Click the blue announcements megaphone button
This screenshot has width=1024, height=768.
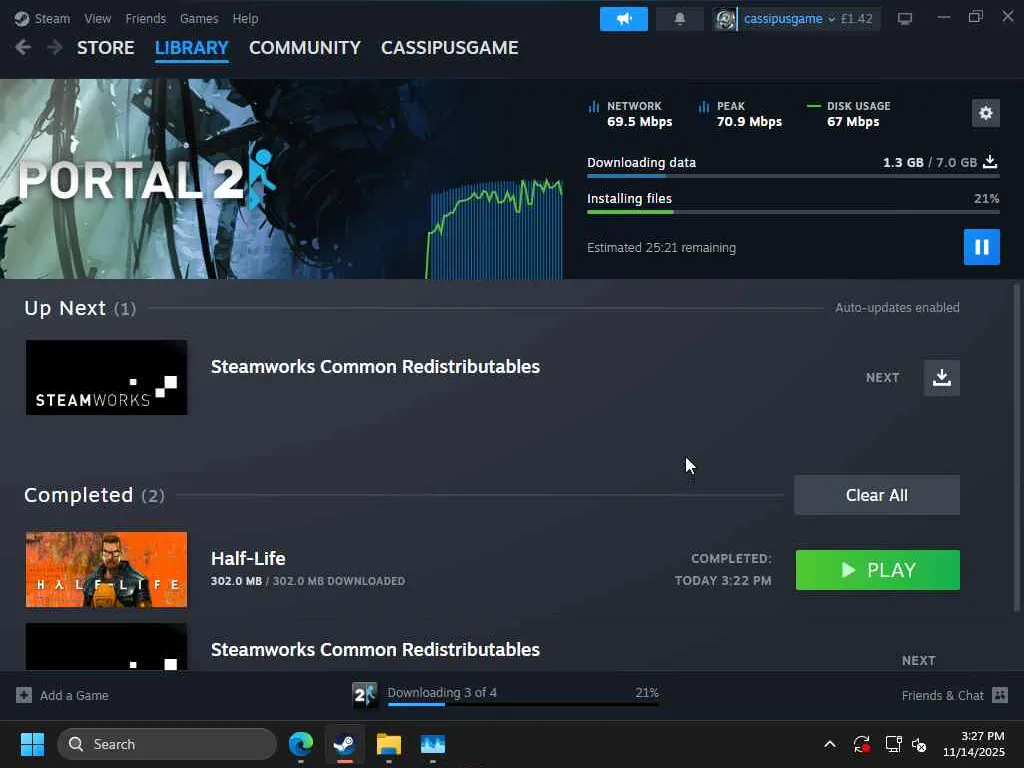click(624, 19)
